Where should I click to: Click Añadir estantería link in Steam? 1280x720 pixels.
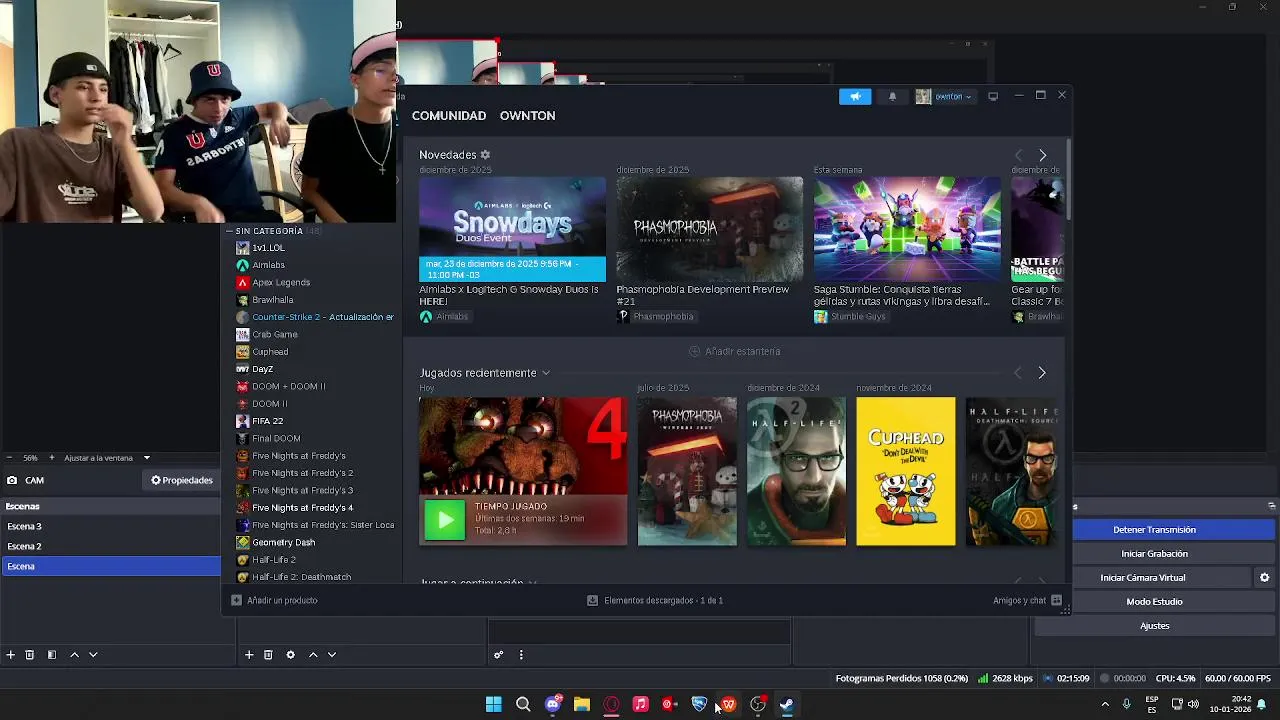(x=734, y=351)
